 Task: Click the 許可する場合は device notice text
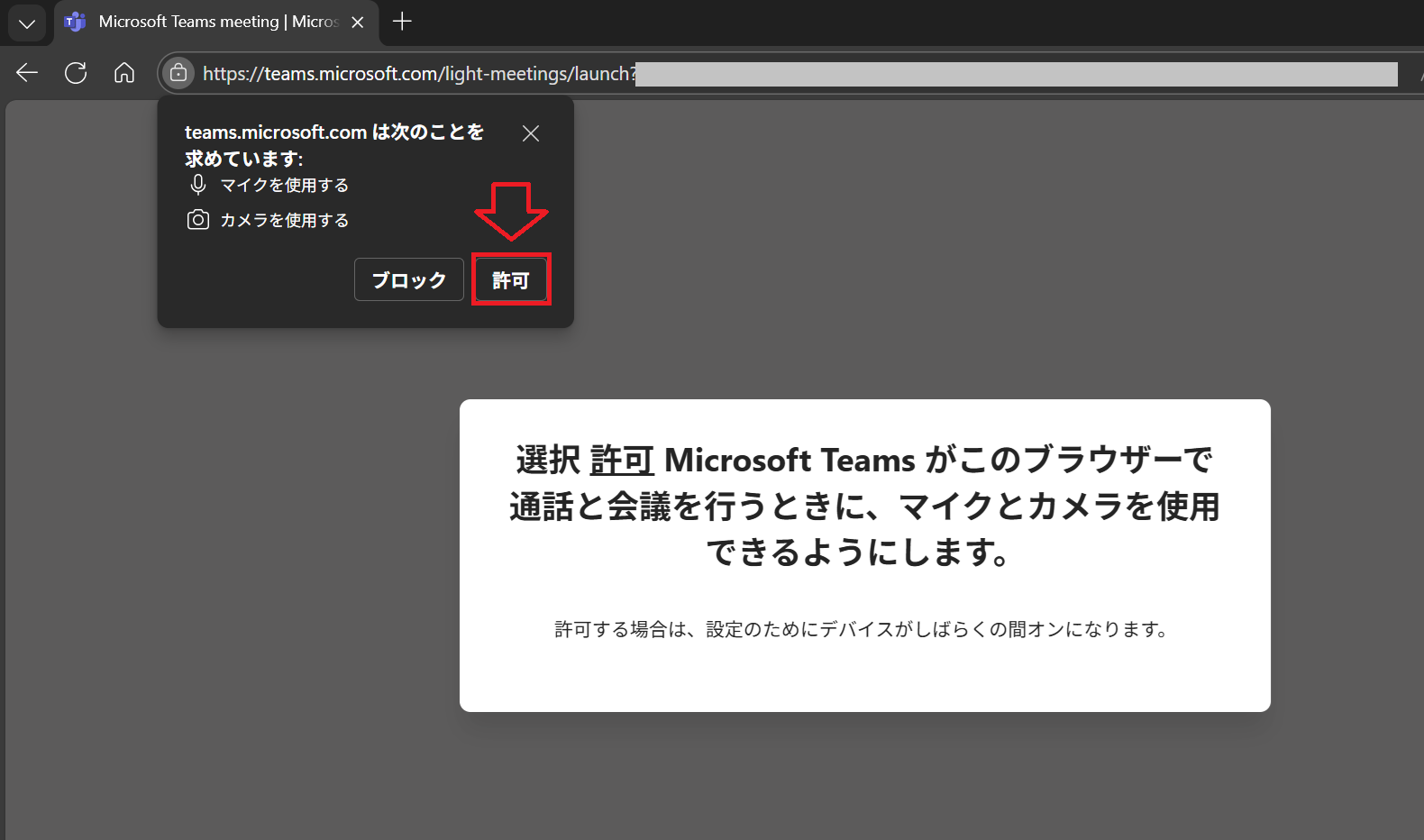click(x=863, y=629)
